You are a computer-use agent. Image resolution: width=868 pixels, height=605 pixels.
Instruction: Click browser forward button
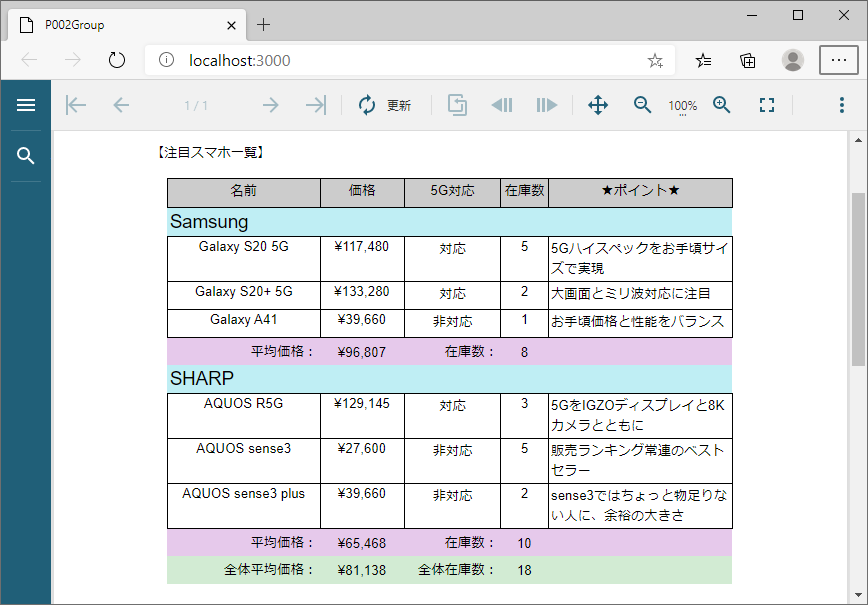pos(73,60)
